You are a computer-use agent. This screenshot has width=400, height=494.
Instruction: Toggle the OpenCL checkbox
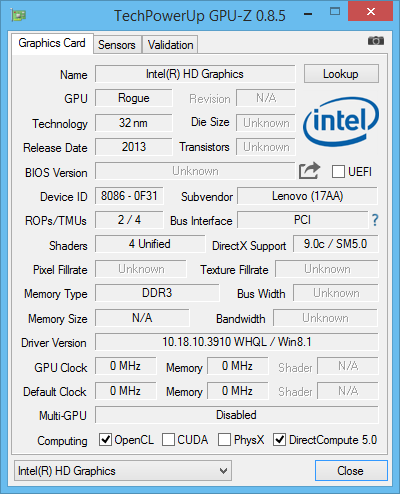click(105, 440)
